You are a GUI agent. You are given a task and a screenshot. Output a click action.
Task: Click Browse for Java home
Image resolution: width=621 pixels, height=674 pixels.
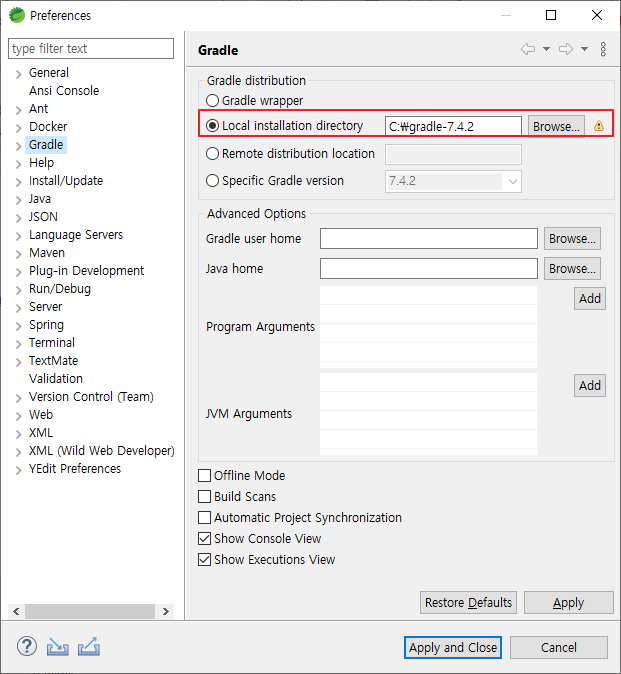(x=572, y=269)
